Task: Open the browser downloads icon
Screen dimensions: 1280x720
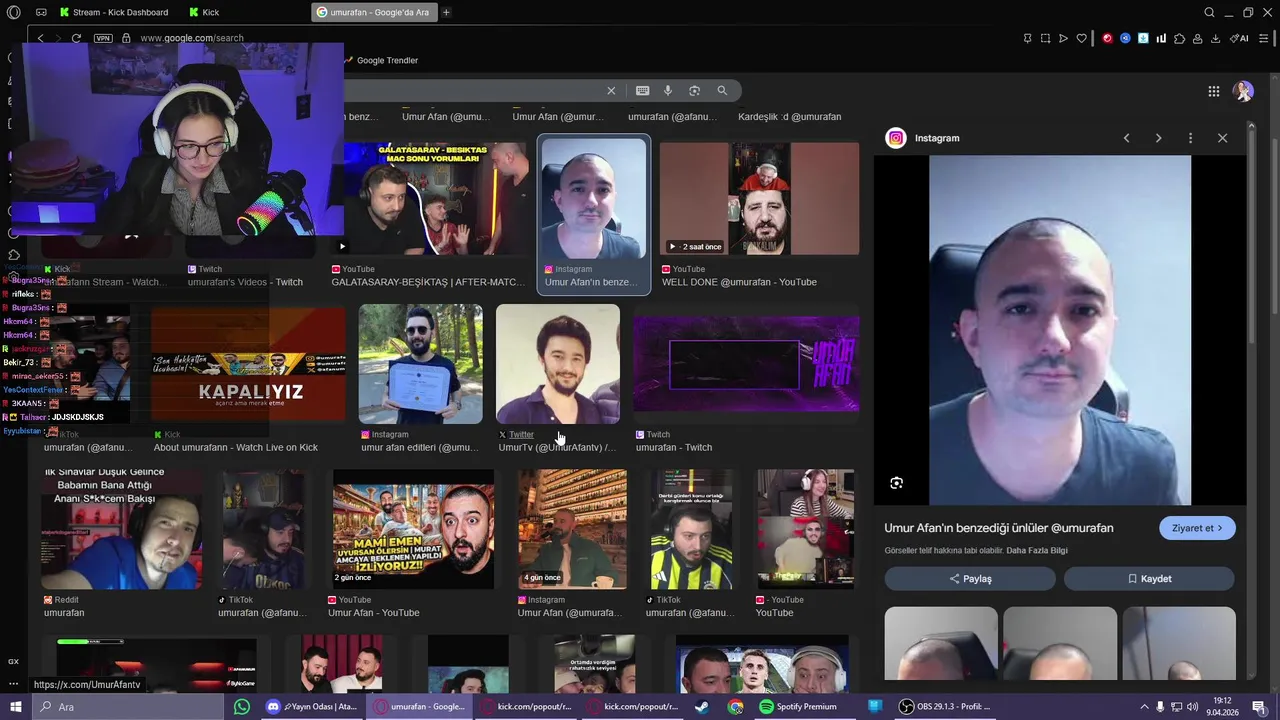Action: coord(1215,38)
